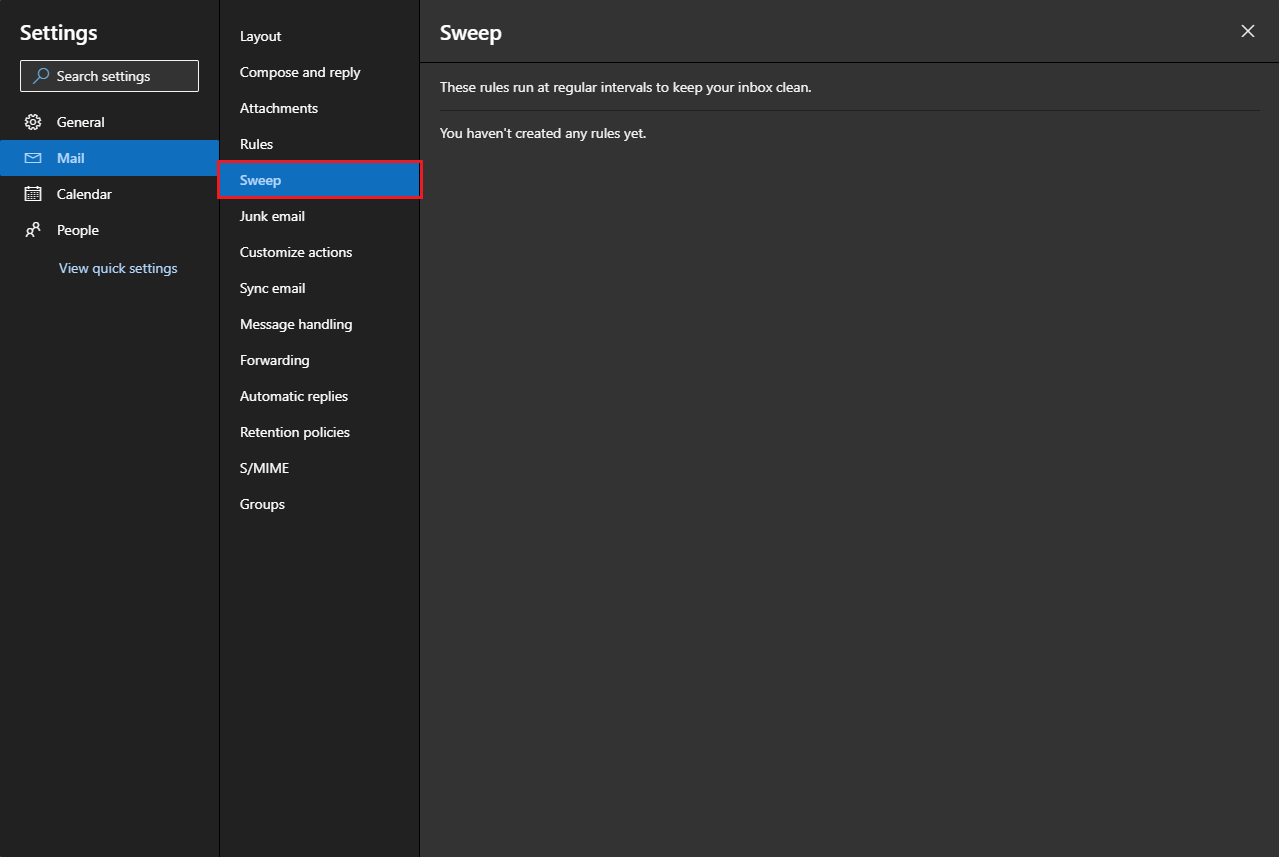Open Compose and reply settings
This screenshot has width=1279, height=857.
pyautogui.click(x=320, y=72)
